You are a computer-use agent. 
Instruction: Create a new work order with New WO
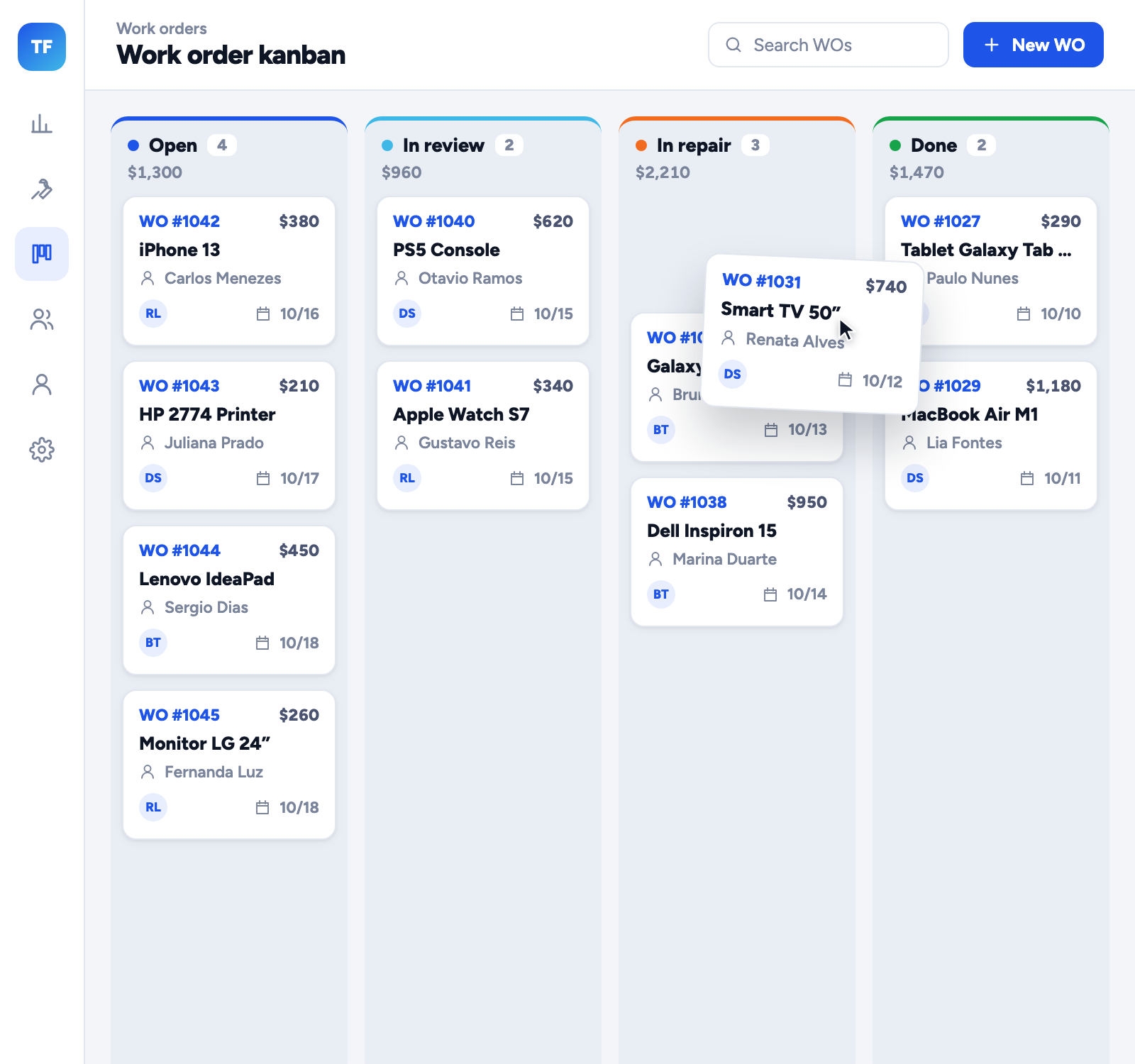pos(1033,45)
